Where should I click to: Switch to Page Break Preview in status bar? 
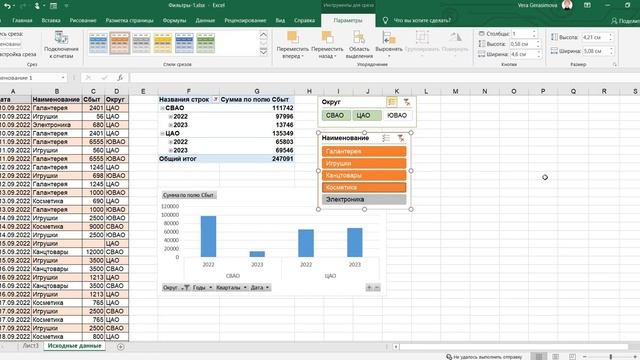(572, 357)
